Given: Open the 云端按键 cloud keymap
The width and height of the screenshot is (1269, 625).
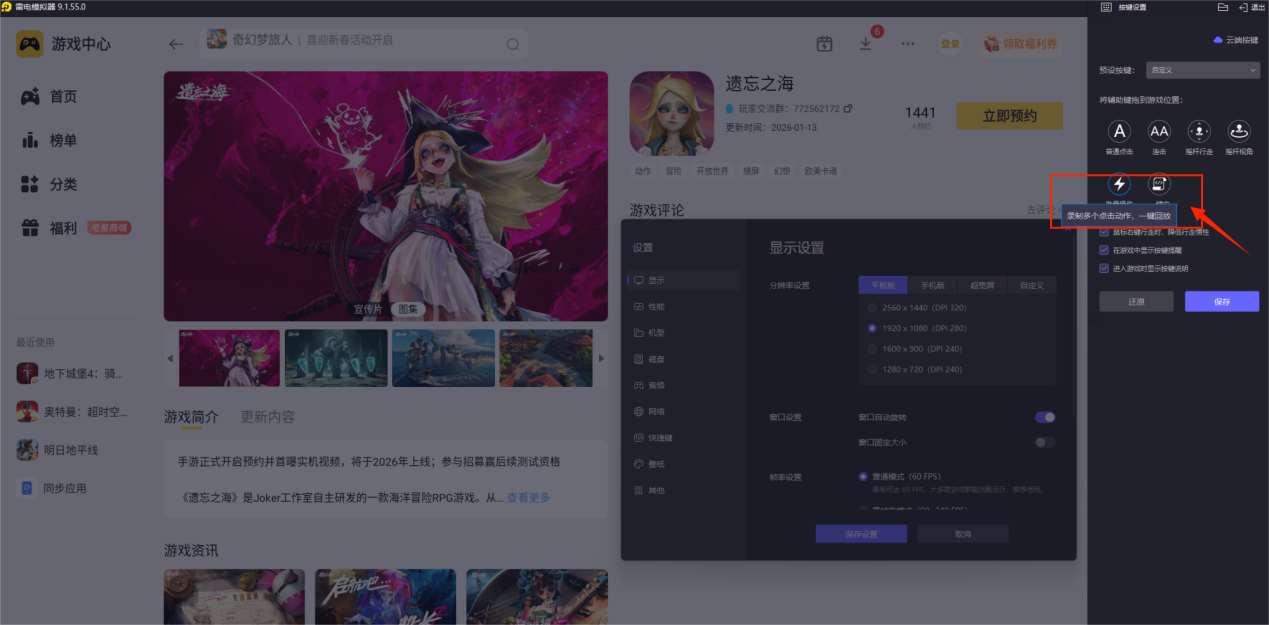Looking at the screenshot, I should 1235,40.
